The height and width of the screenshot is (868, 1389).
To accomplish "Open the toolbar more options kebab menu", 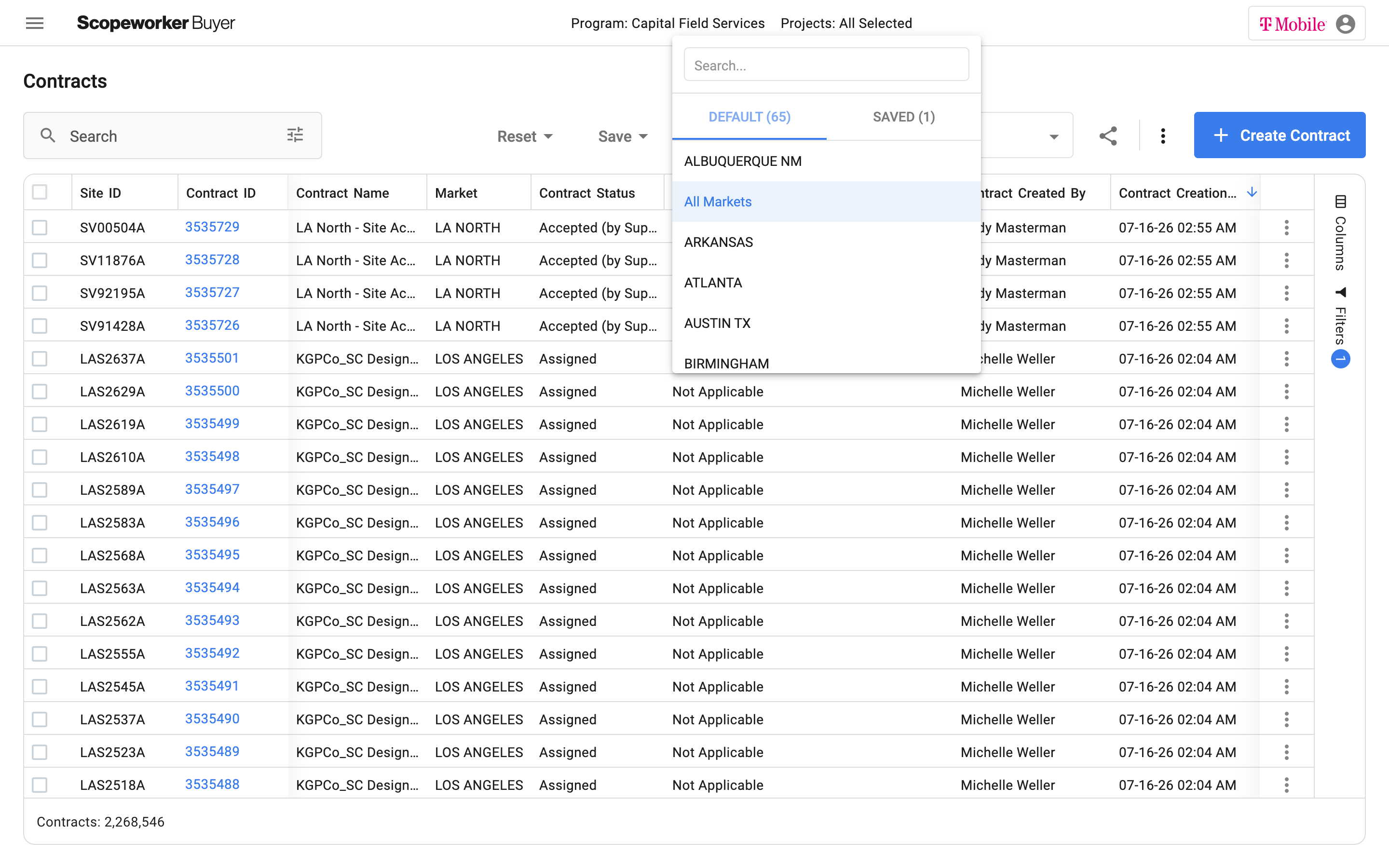I will tap(1163, 136).
